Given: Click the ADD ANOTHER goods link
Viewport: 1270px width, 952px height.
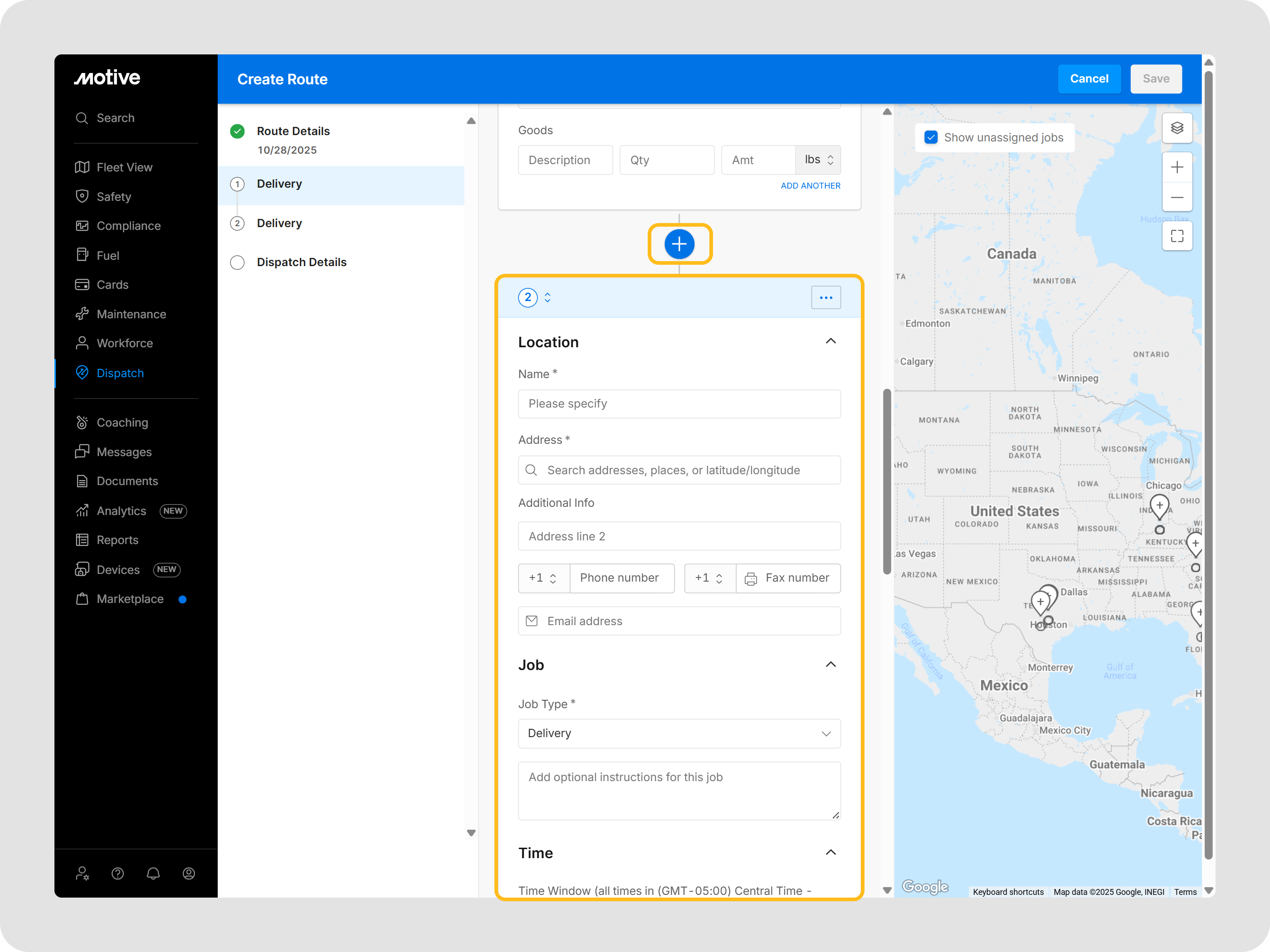Looking at the screenshot, I should 810,185.
